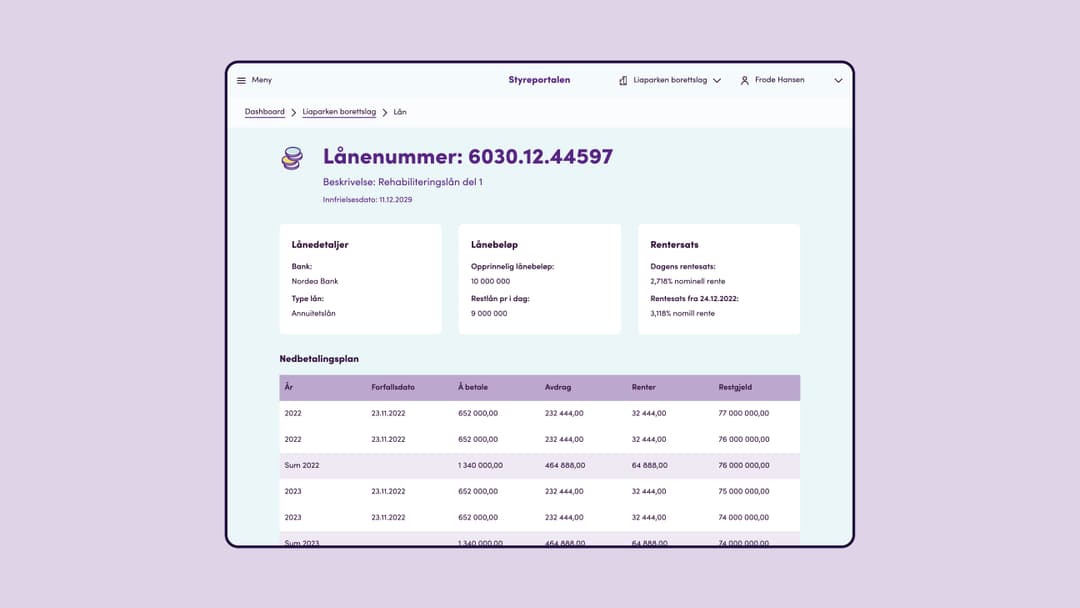
Task: Click the Lånedetaljer card
Action: [360, 279]
